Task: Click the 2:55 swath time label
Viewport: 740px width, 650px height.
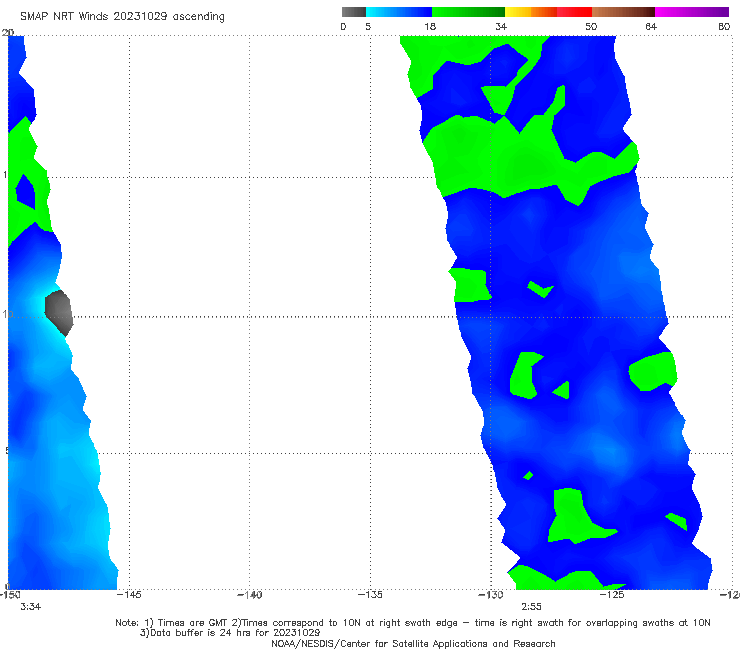Action: (531, 607)
